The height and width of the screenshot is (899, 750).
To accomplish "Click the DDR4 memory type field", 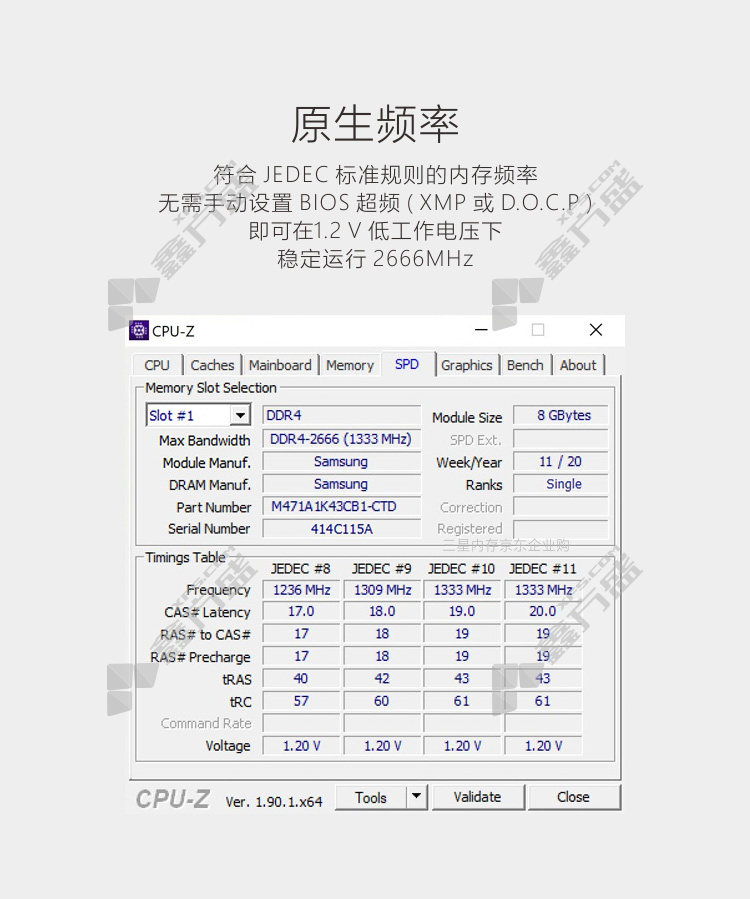I will point(341,415).
